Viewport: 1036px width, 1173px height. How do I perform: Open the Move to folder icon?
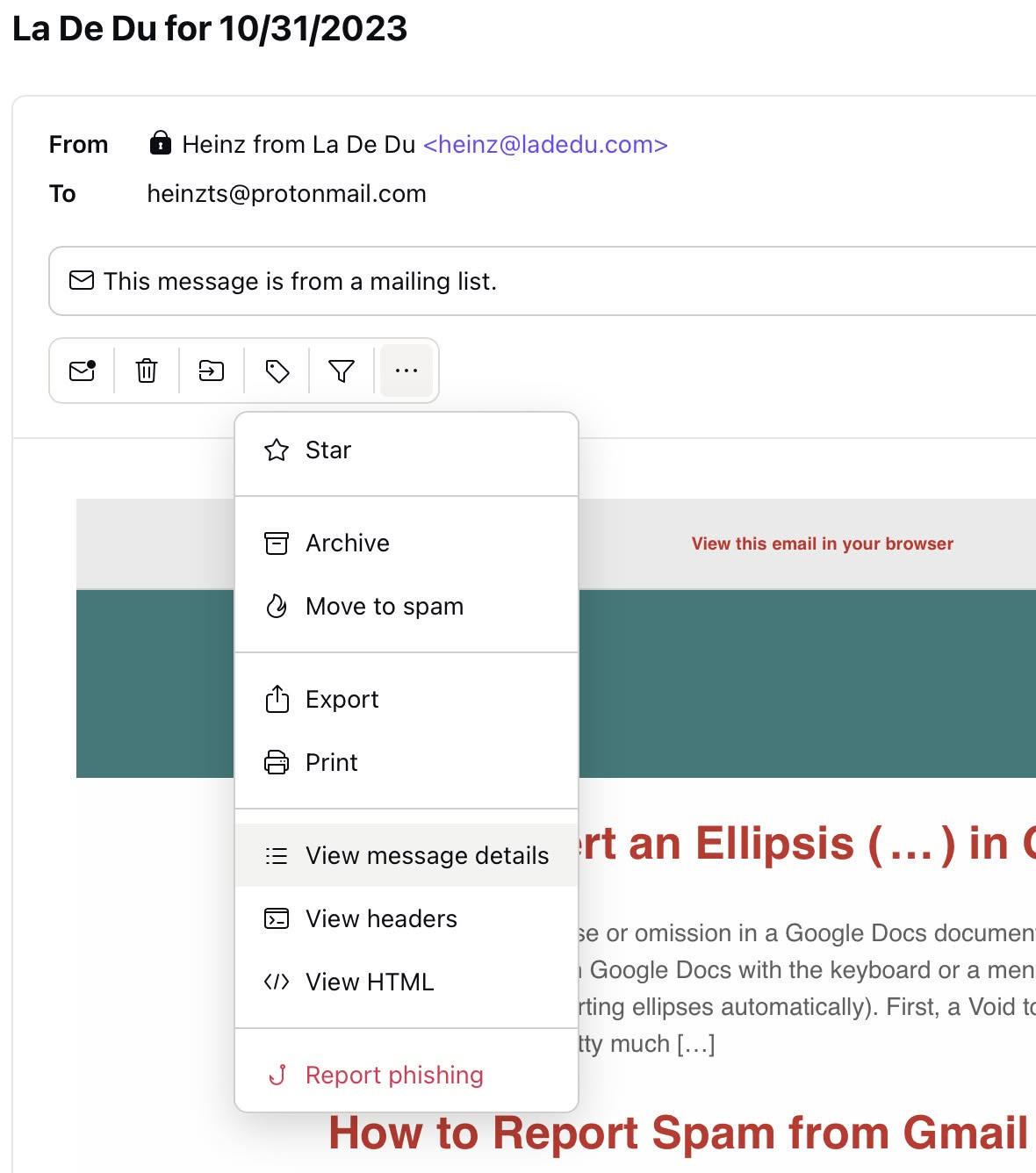click(x=212, y=371)
